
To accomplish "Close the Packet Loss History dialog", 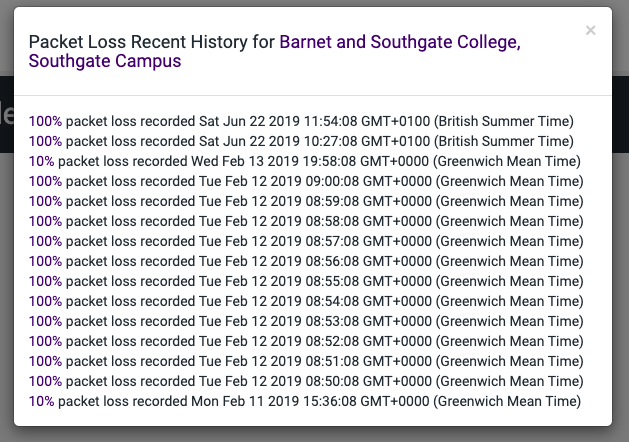I will point(591,31).
